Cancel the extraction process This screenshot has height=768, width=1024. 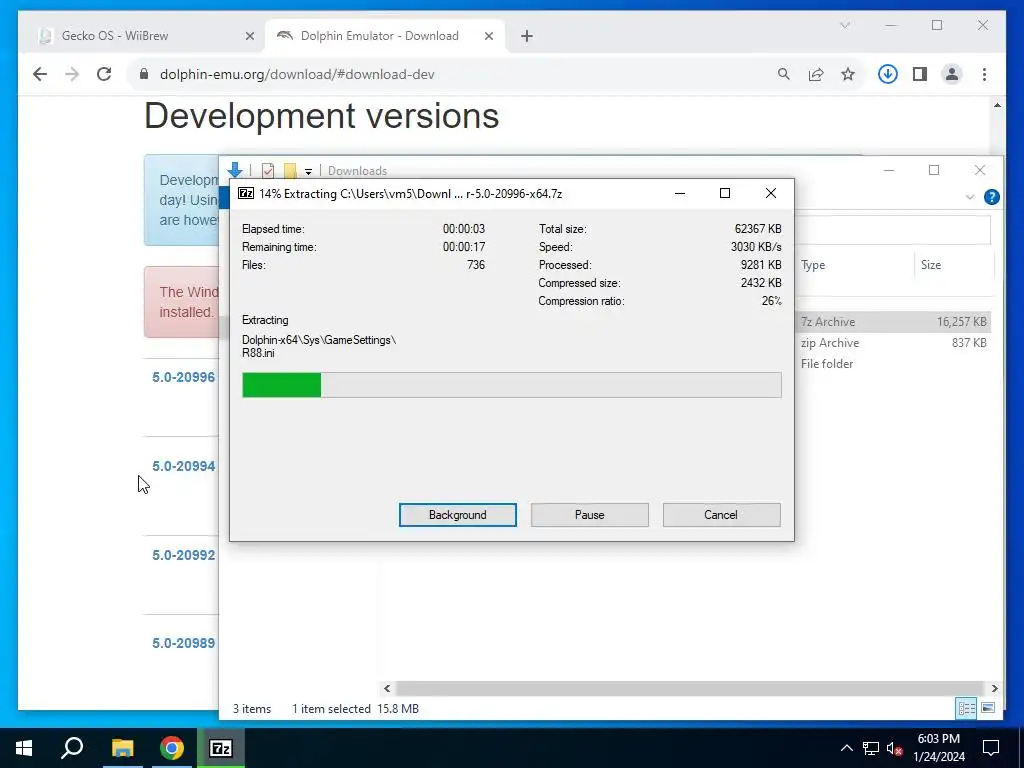point(721,515)
